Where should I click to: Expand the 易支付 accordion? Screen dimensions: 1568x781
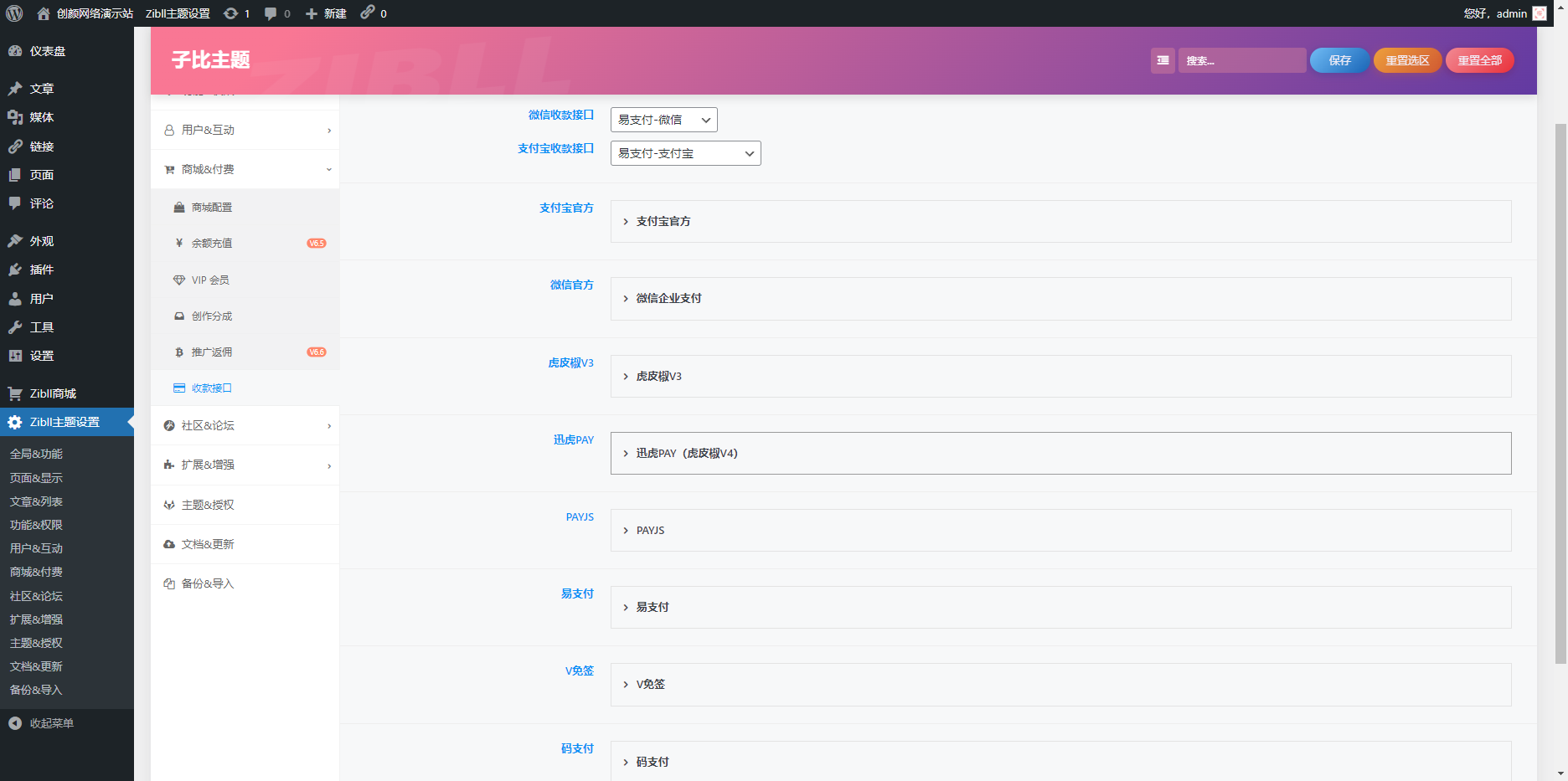[x=1061, y=607]
